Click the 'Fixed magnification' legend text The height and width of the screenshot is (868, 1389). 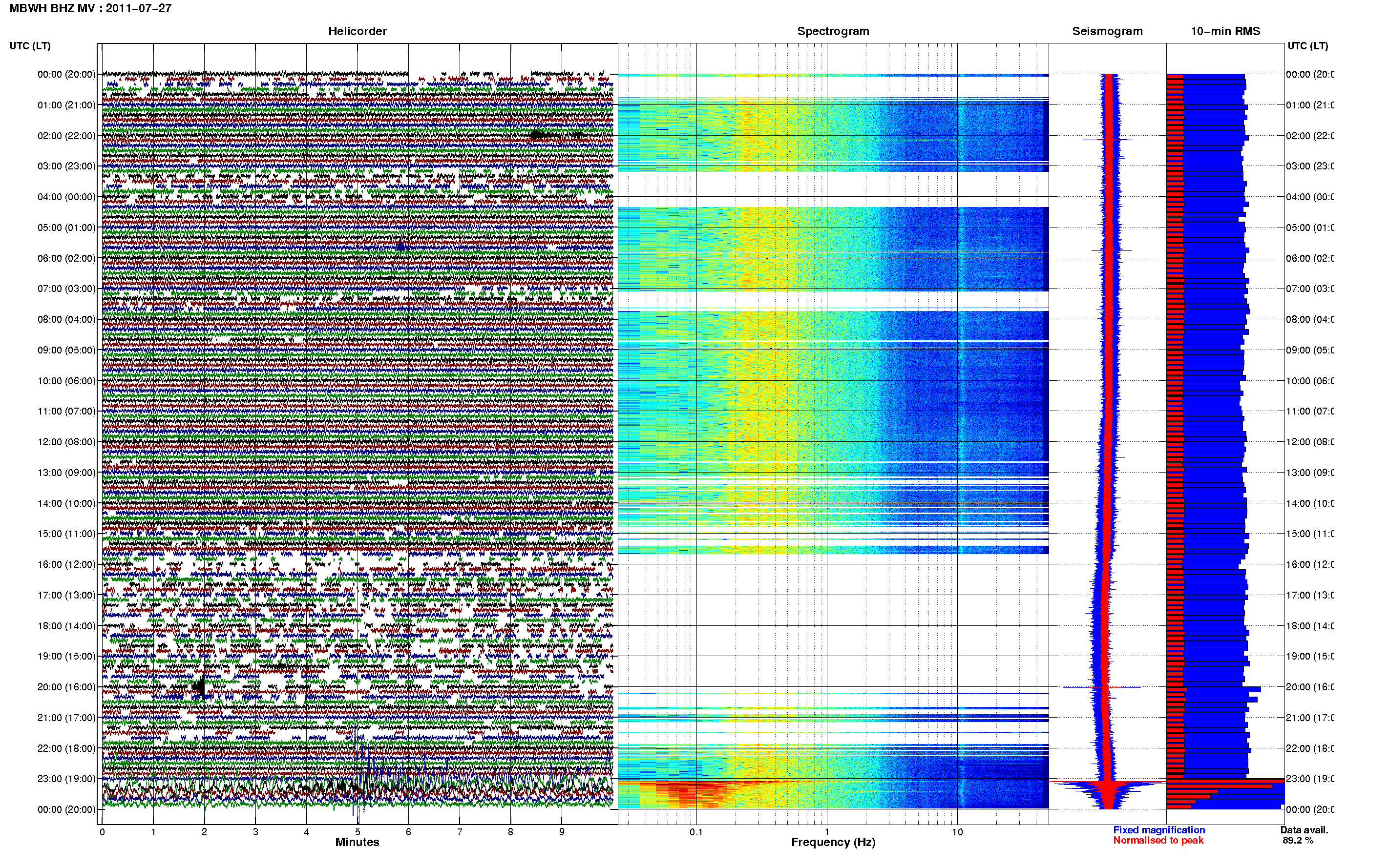(x=1159, y=830)
